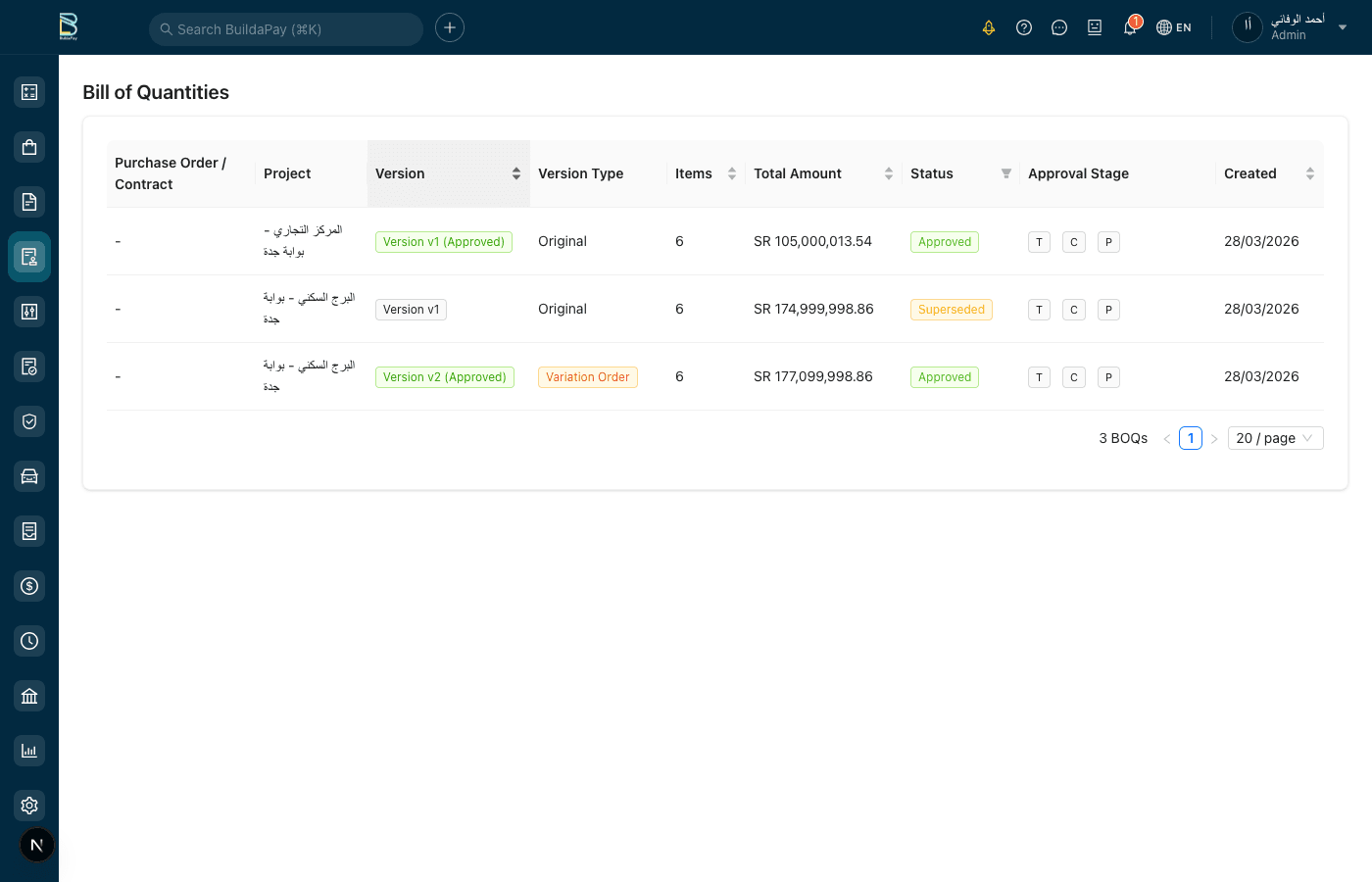Open the bar chart reports sidebar icon
This screenshot has width=1372, height=882.
(29, 751)
